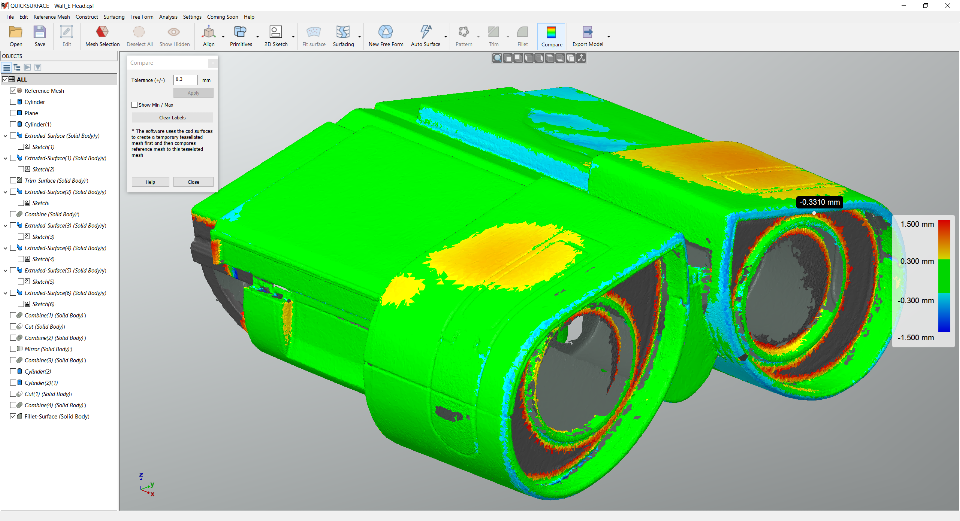Image resolution: width=960 pixels, height=521 pixels.
Task: Open the Primitives tool
Action: 241,36
